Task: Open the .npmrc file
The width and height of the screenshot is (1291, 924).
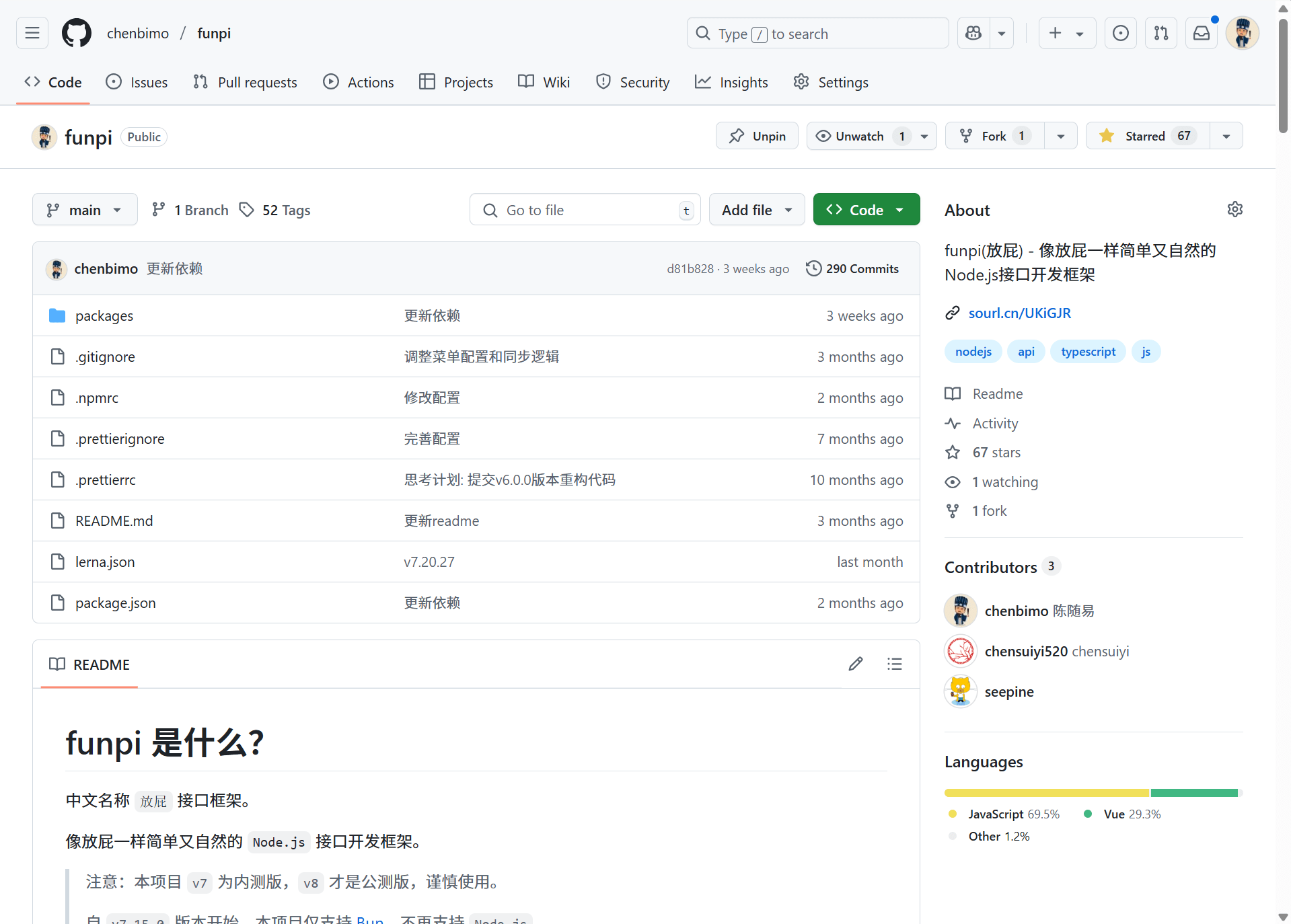Action: click(97, 397)
